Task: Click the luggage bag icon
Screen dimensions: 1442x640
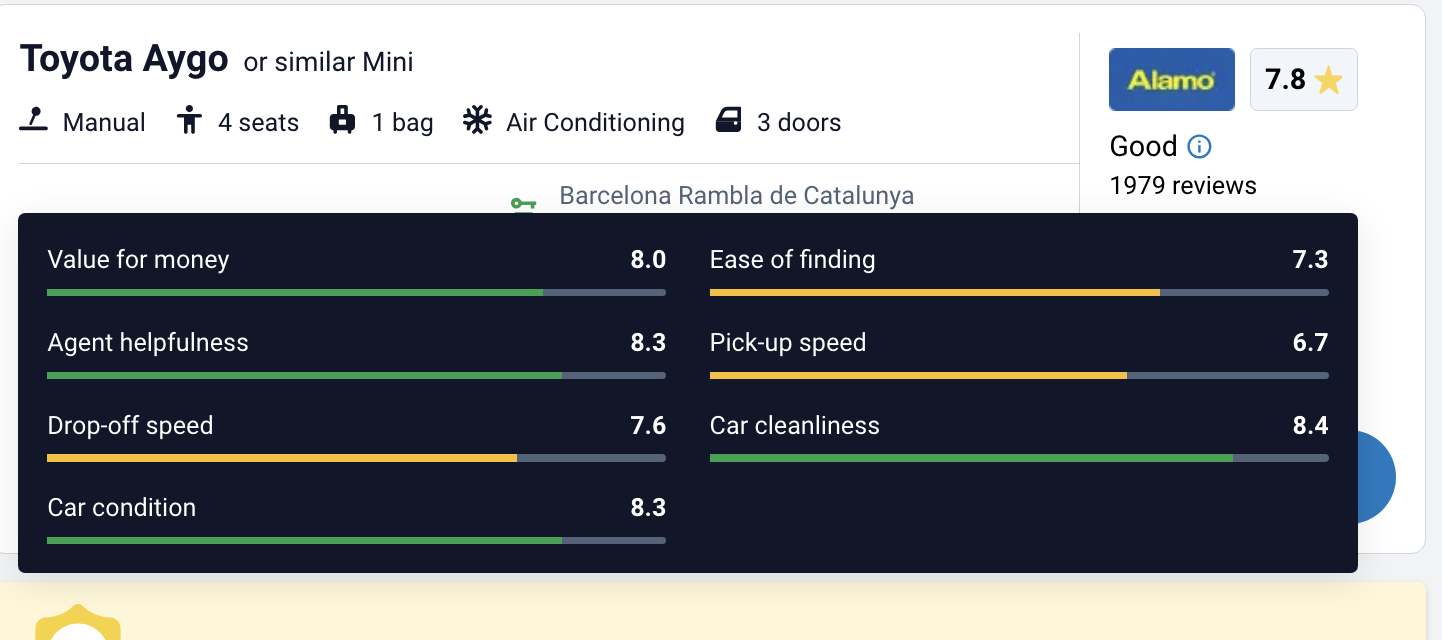Action: click(343, 122)
